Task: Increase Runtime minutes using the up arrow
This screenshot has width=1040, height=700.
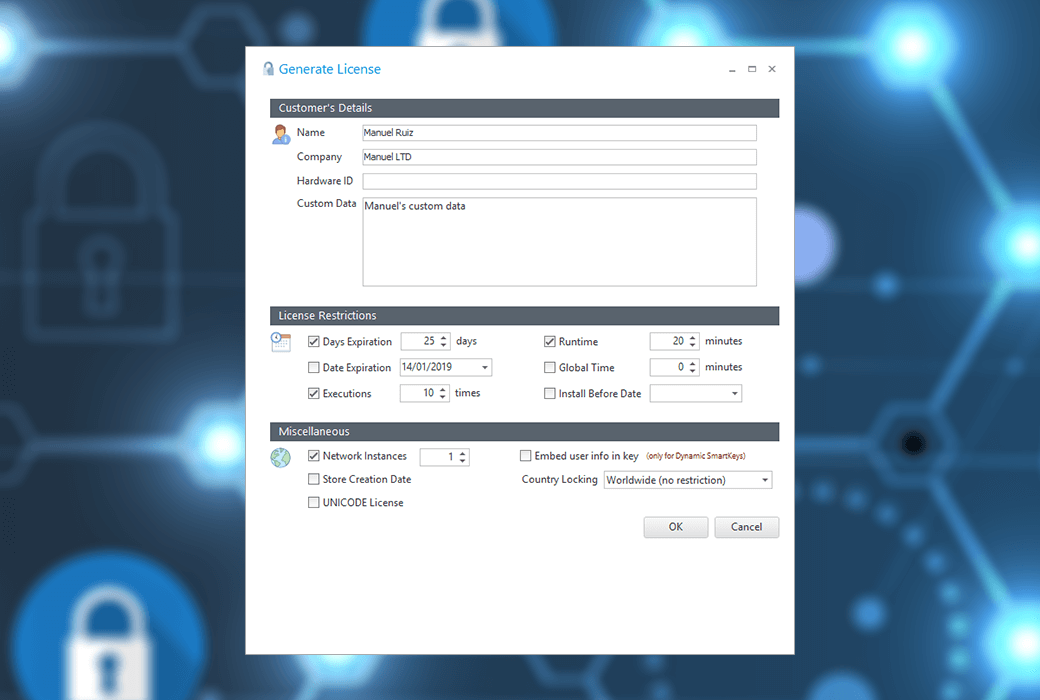Action: pyautogui.click(x=693, y=338)
